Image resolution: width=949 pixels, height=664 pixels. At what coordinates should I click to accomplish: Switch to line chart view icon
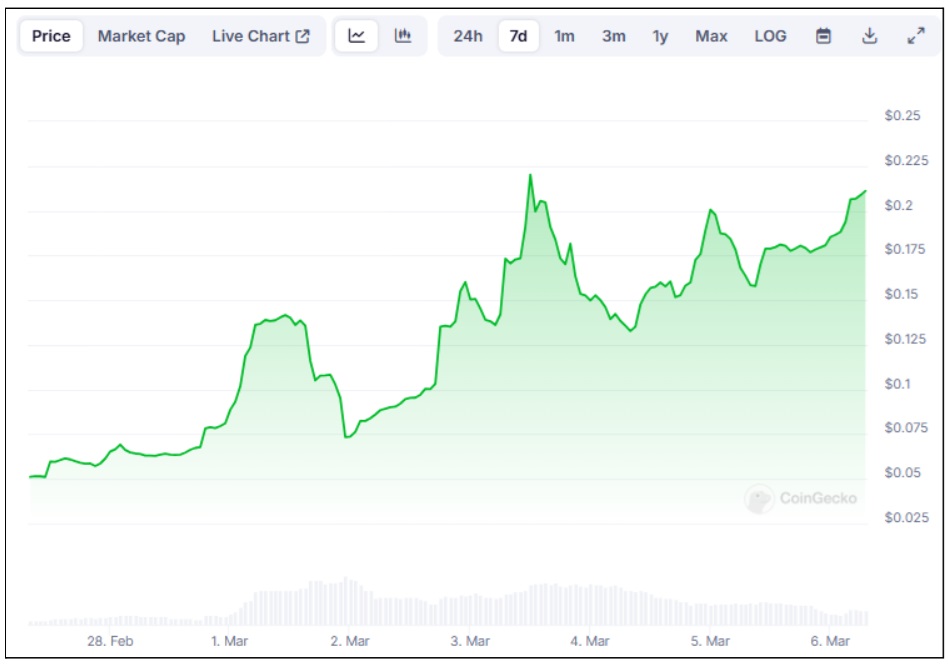tap(357, 36)
